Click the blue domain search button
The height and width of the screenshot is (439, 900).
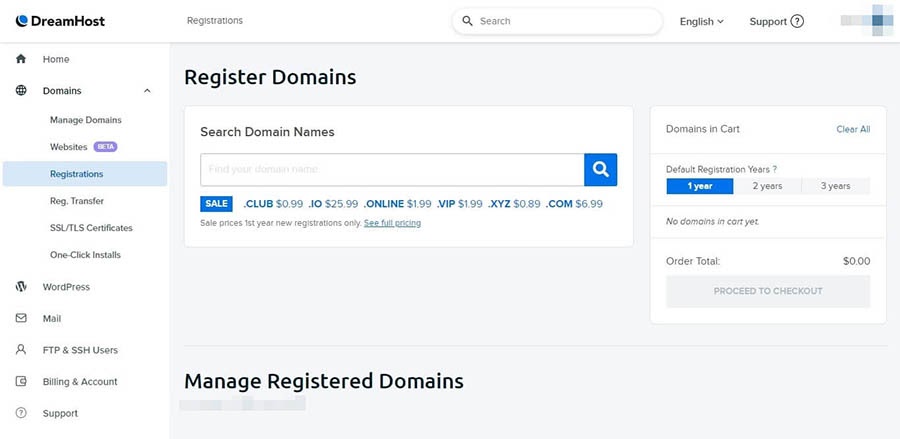click(x=600, y=169)
